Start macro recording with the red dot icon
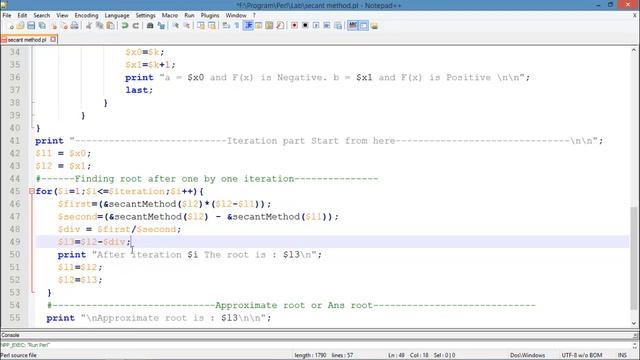This screenshot has width=640, height=360. coord(294,26)
